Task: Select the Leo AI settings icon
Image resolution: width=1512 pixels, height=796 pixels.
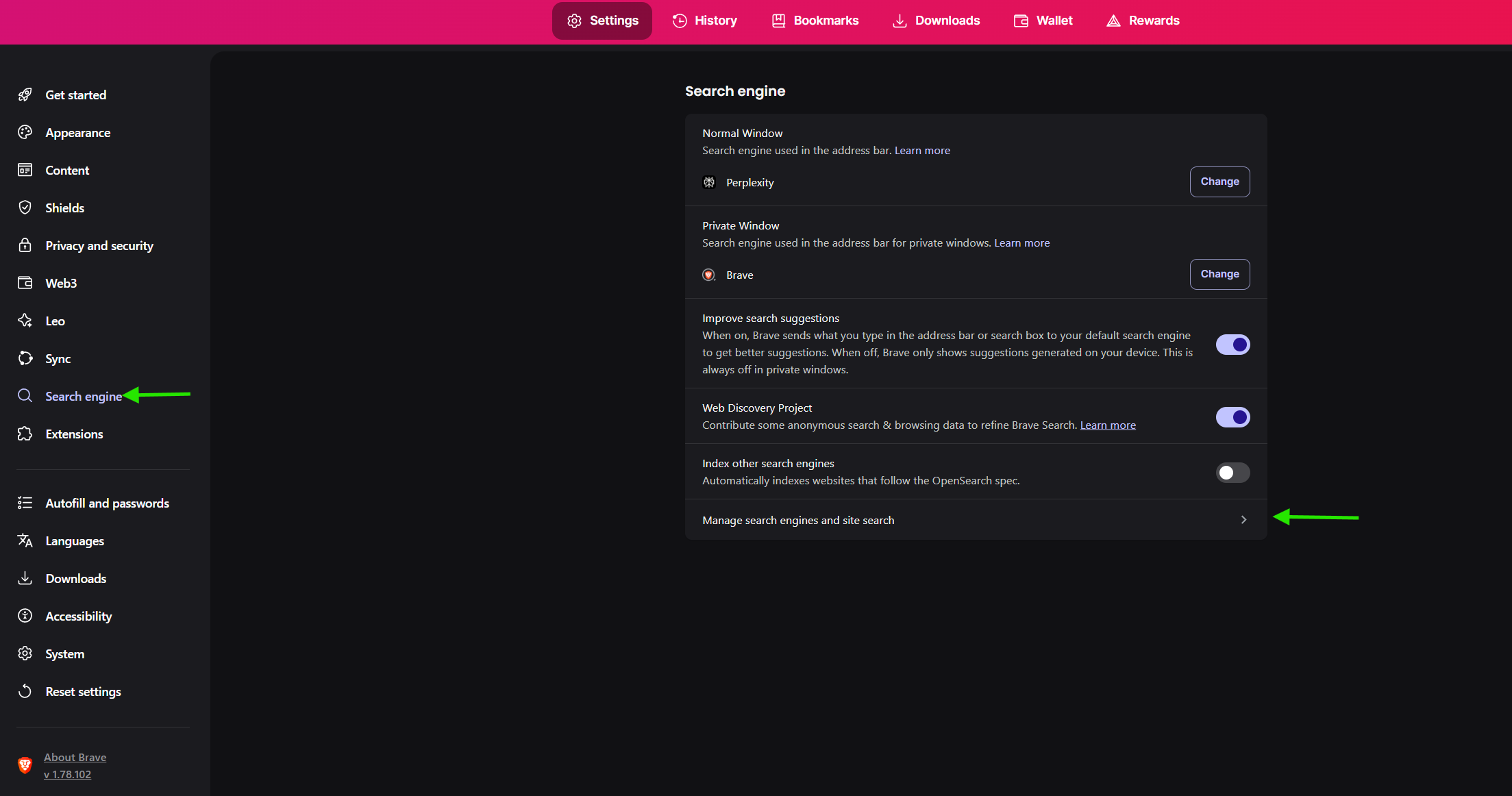Action: (x=25, y=320)
